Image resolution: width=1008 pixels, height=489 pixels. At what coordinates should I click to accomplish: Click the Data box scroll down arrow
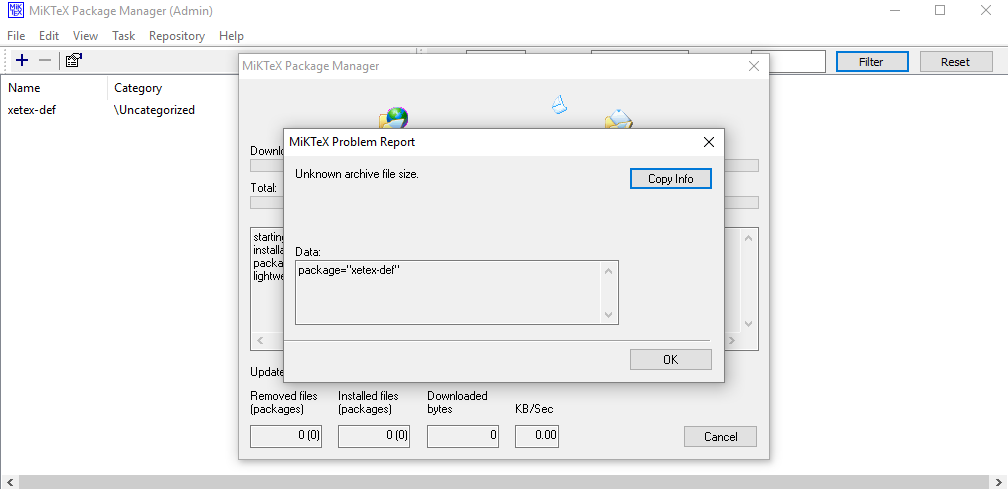[x=609, y=315]
